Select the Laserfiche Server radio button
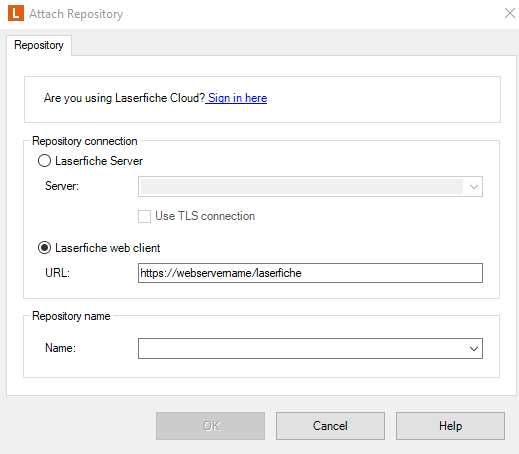 pos(44,161)
